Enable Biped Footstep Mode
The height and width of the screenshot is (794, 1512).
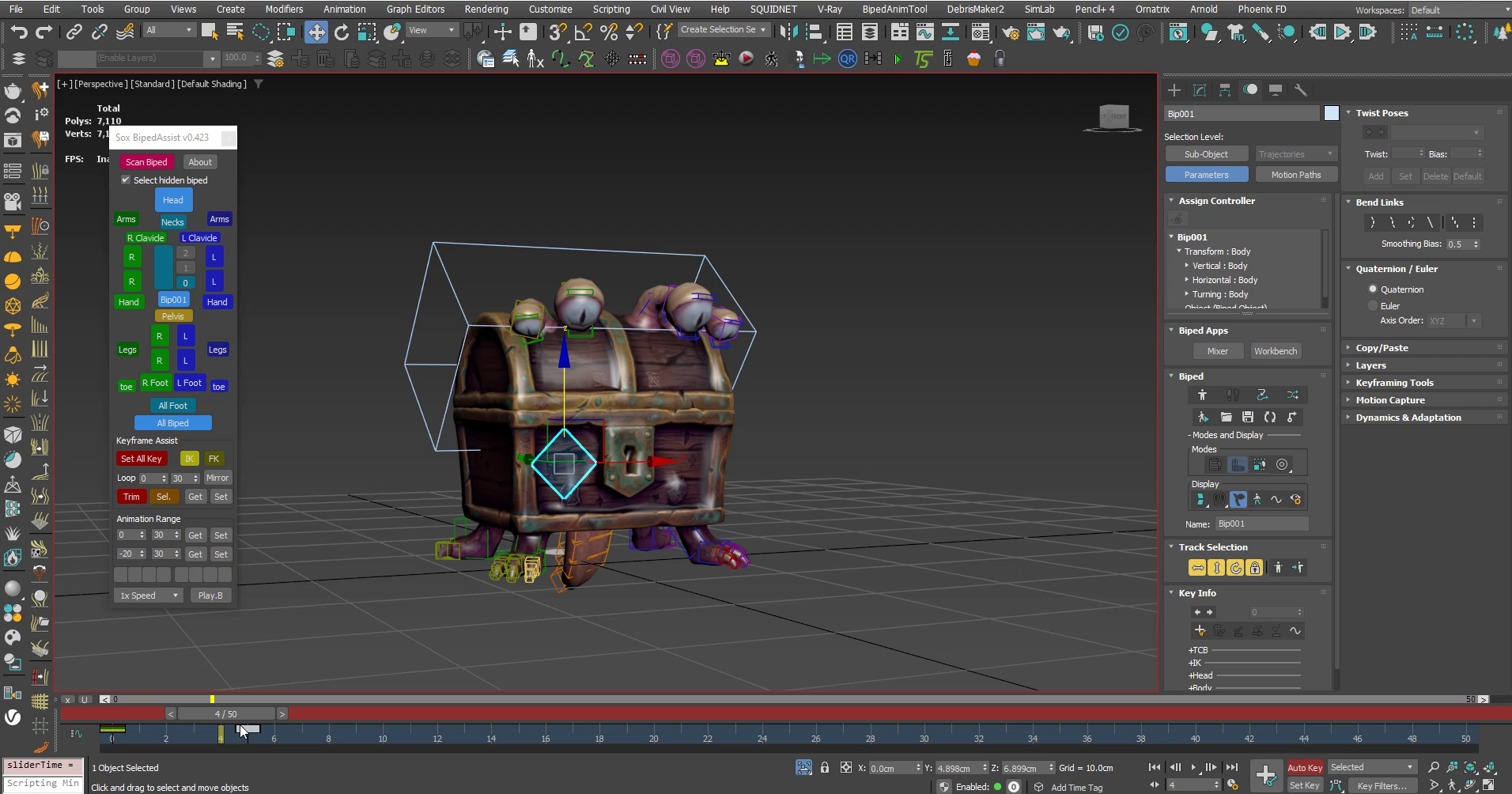coord(1232,395)
